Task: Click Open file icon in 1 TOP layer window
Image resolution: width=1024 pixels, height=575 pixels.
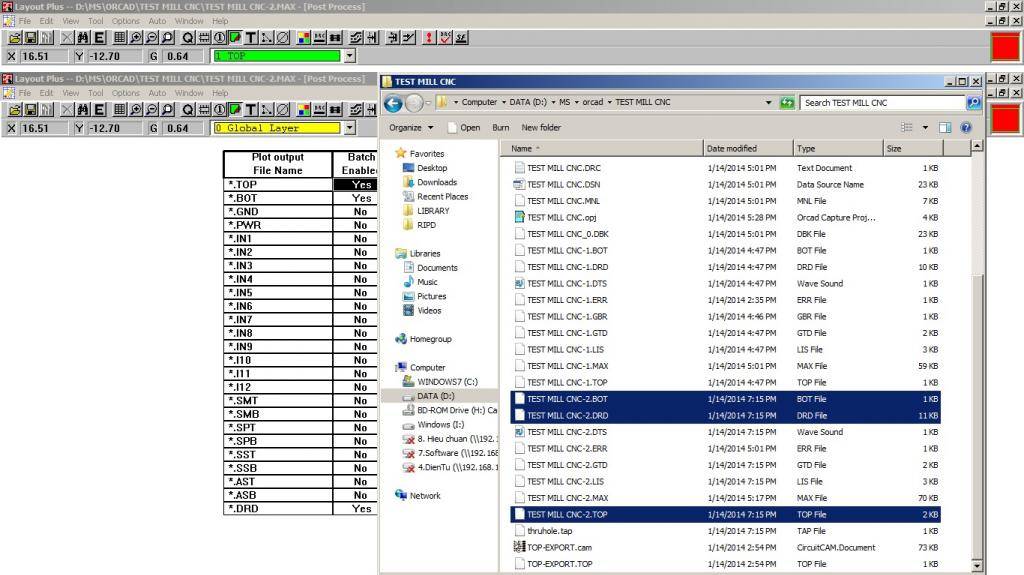Action: click(x=14, y=38)
